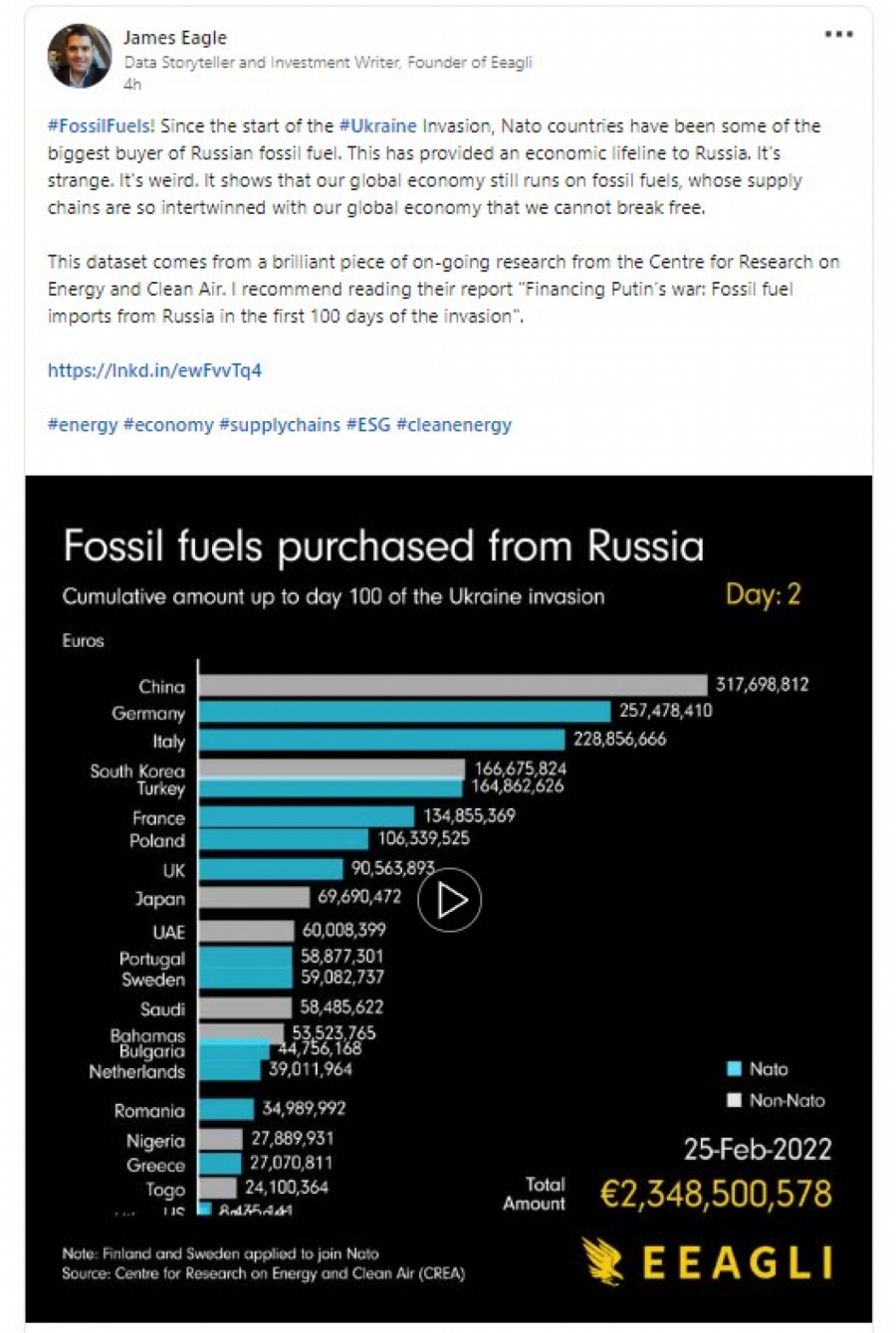The width and height of the screenshot is (896, 1333).
Task: Click the Germany bar in the chart
Action: 404,711
